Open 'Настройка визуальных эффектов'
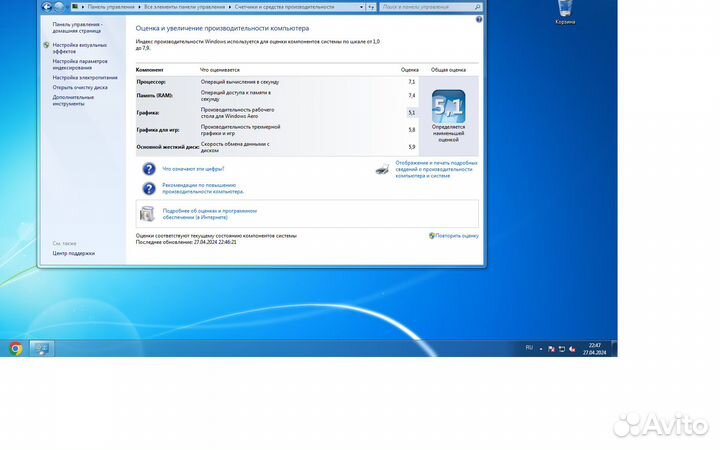This screenshot has height=450, width=720. (x=79, y=48)
